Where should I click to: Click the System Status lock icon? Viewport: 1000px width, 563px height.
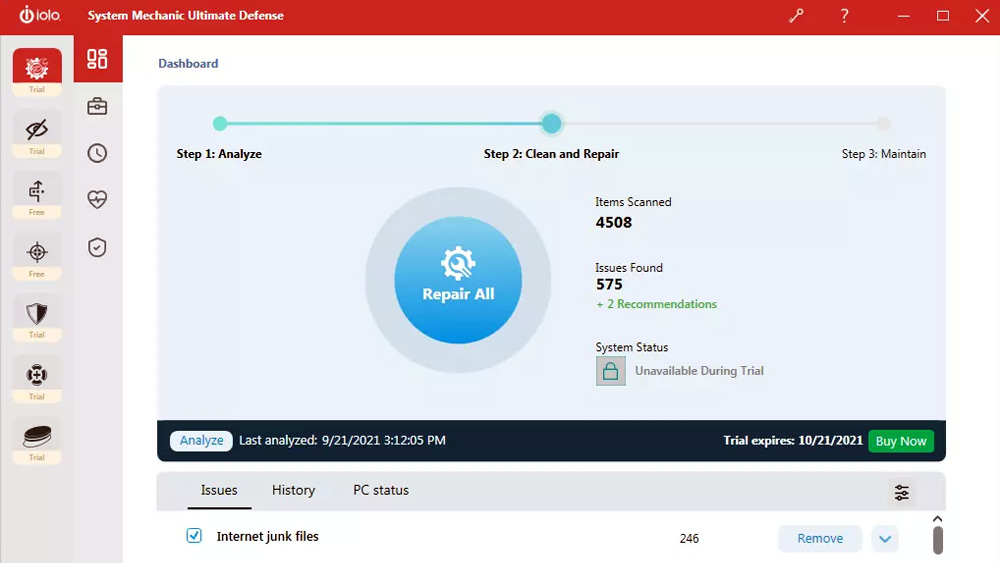610,371
